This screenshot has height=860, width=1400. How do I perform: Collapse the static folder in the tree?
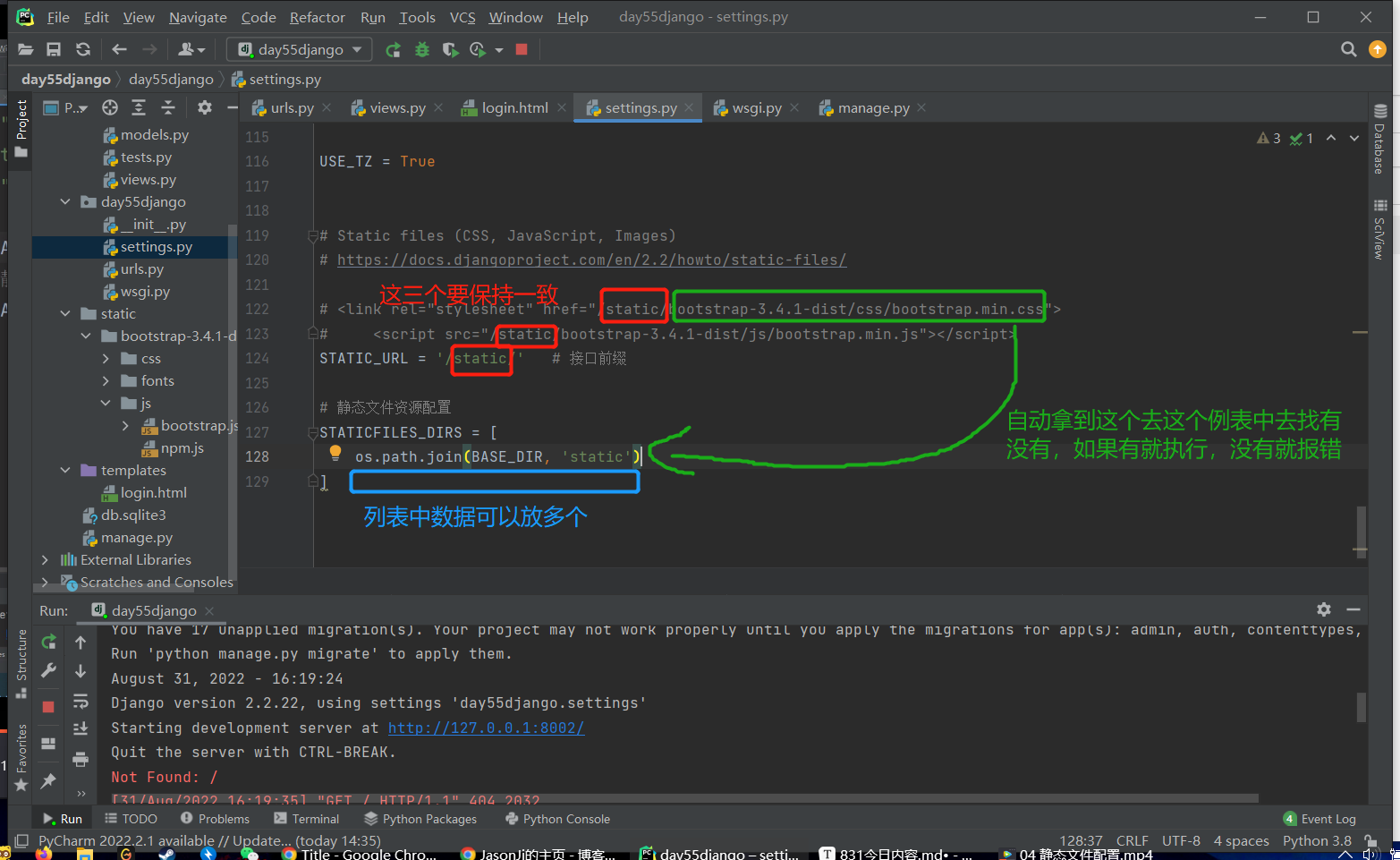click(65, 313)
